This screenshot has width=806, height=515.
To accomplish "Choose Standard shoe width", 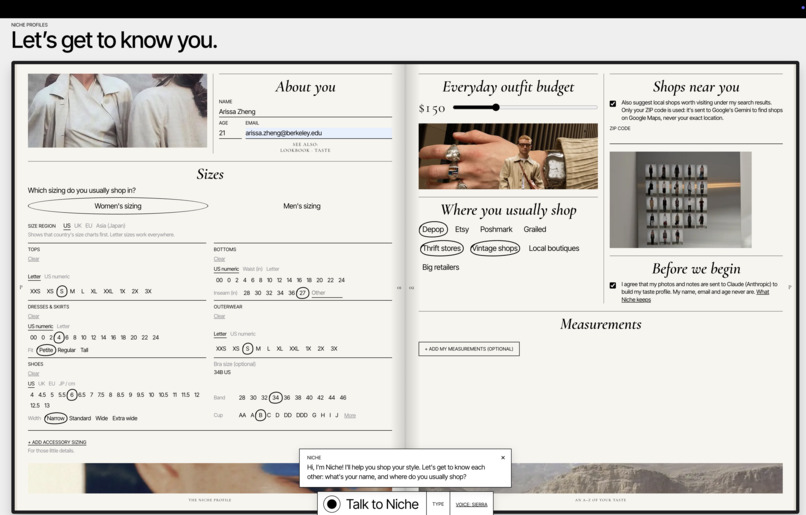I will [80, 418].
